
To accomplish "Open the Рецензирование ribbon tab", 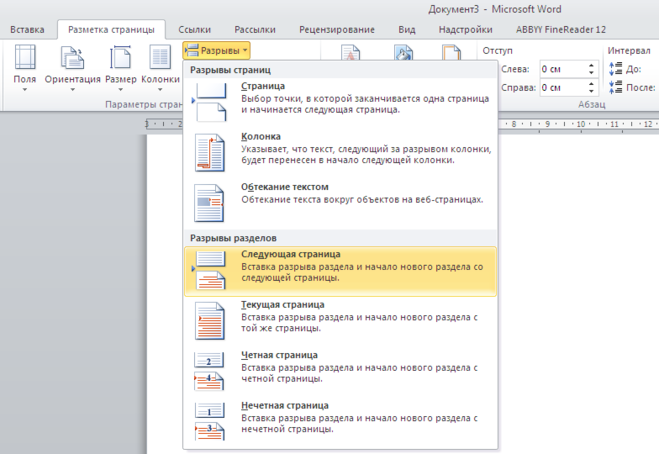I will [x=337, y=30].
